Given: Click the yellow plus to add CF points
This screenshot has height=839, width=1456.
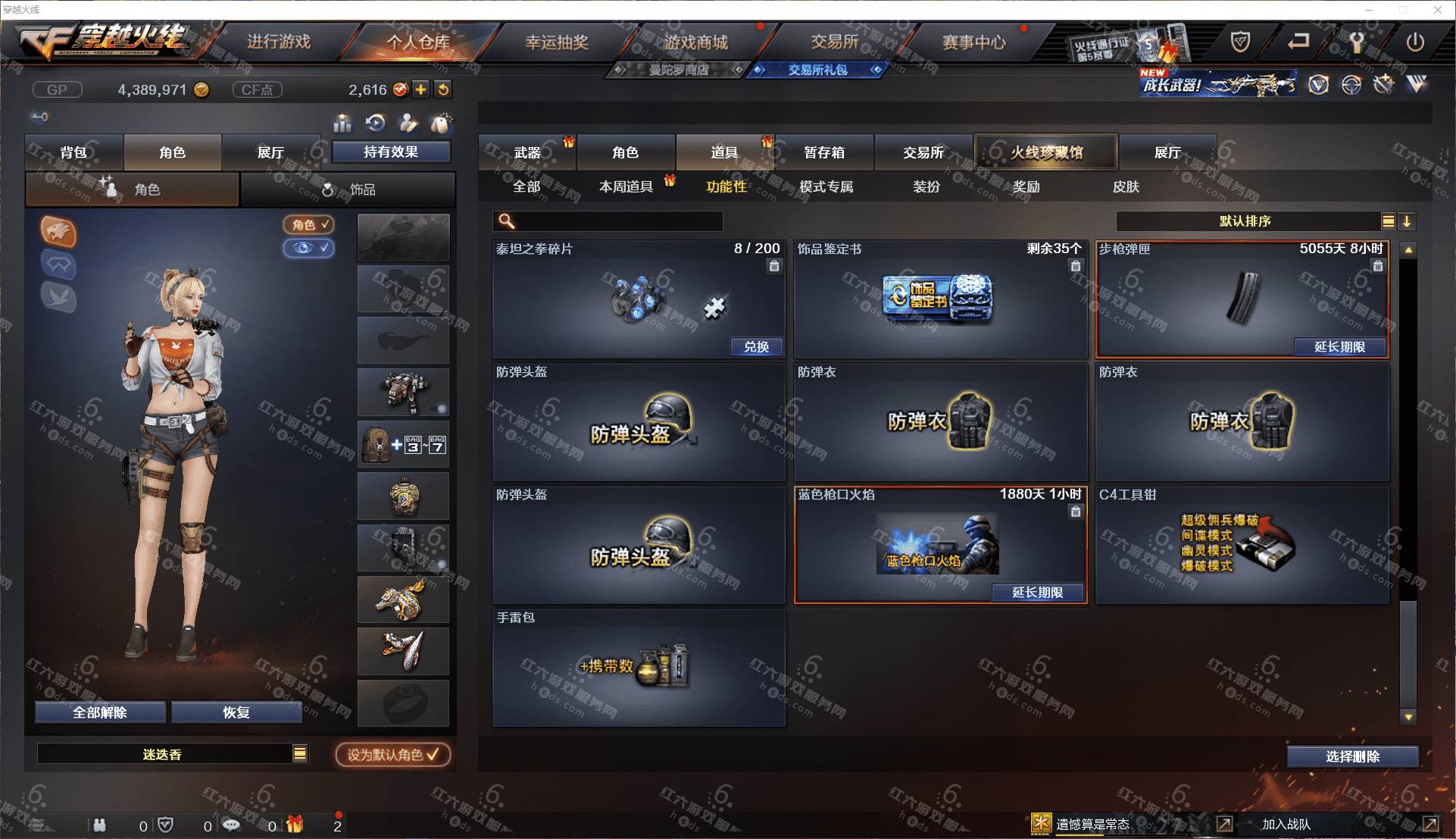Looking at the screenshot, I should (420, 89).
